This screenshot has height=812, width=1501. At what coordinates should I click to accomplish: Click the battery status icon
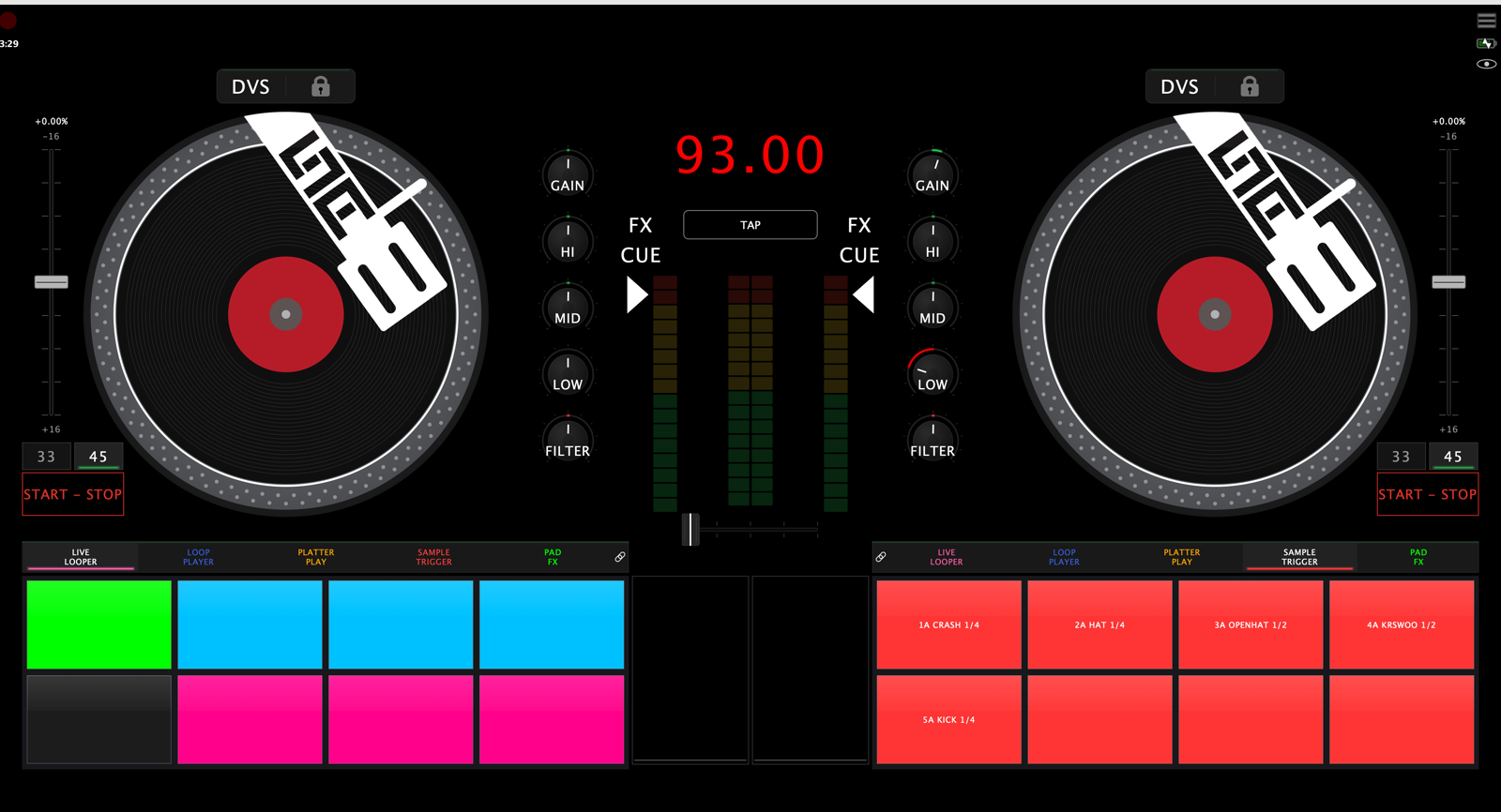[1487, 43]
